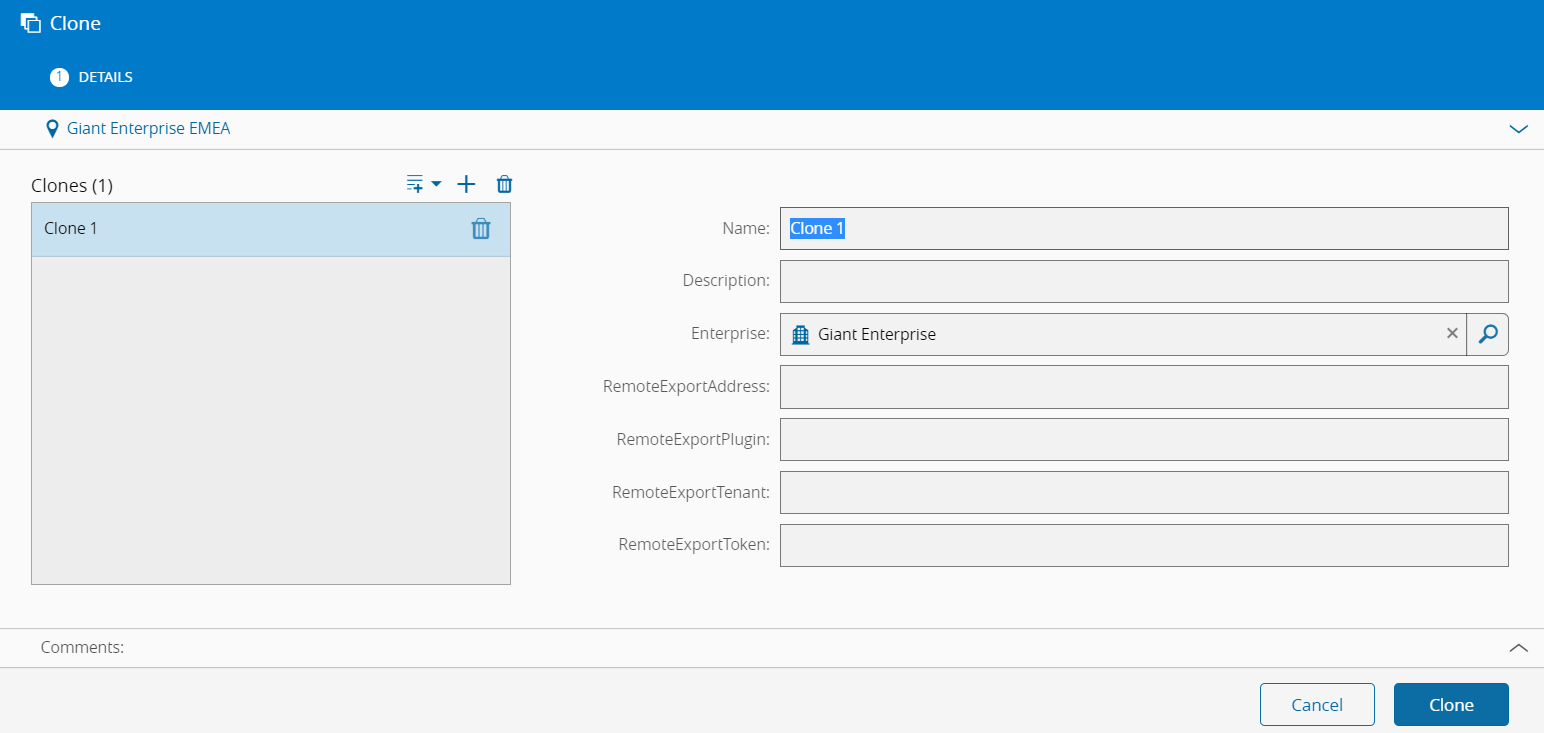Expand the Giant Enterprise EMEA section chevron
The width and height of the screenshot is (1544, 733).
coord(1518,129)
